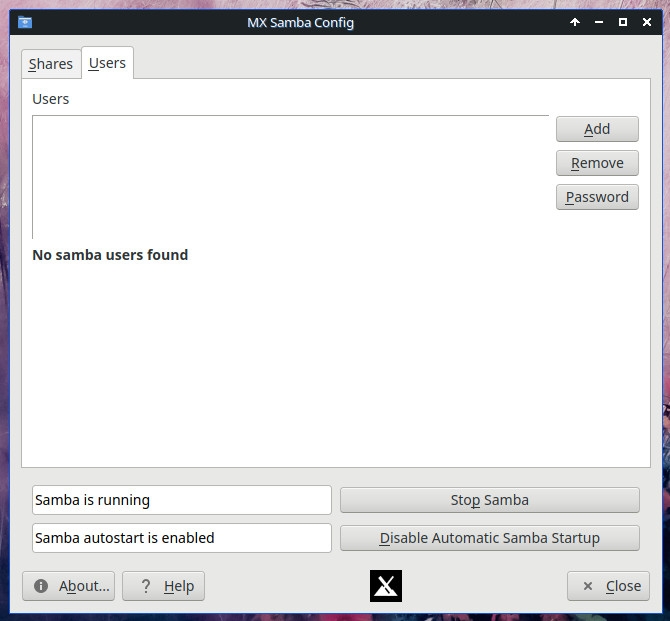Click the 'Samba autostart is enabled' field
This screenshot has height=621, width=670.
pyautogui.click(x=182, y=538)
